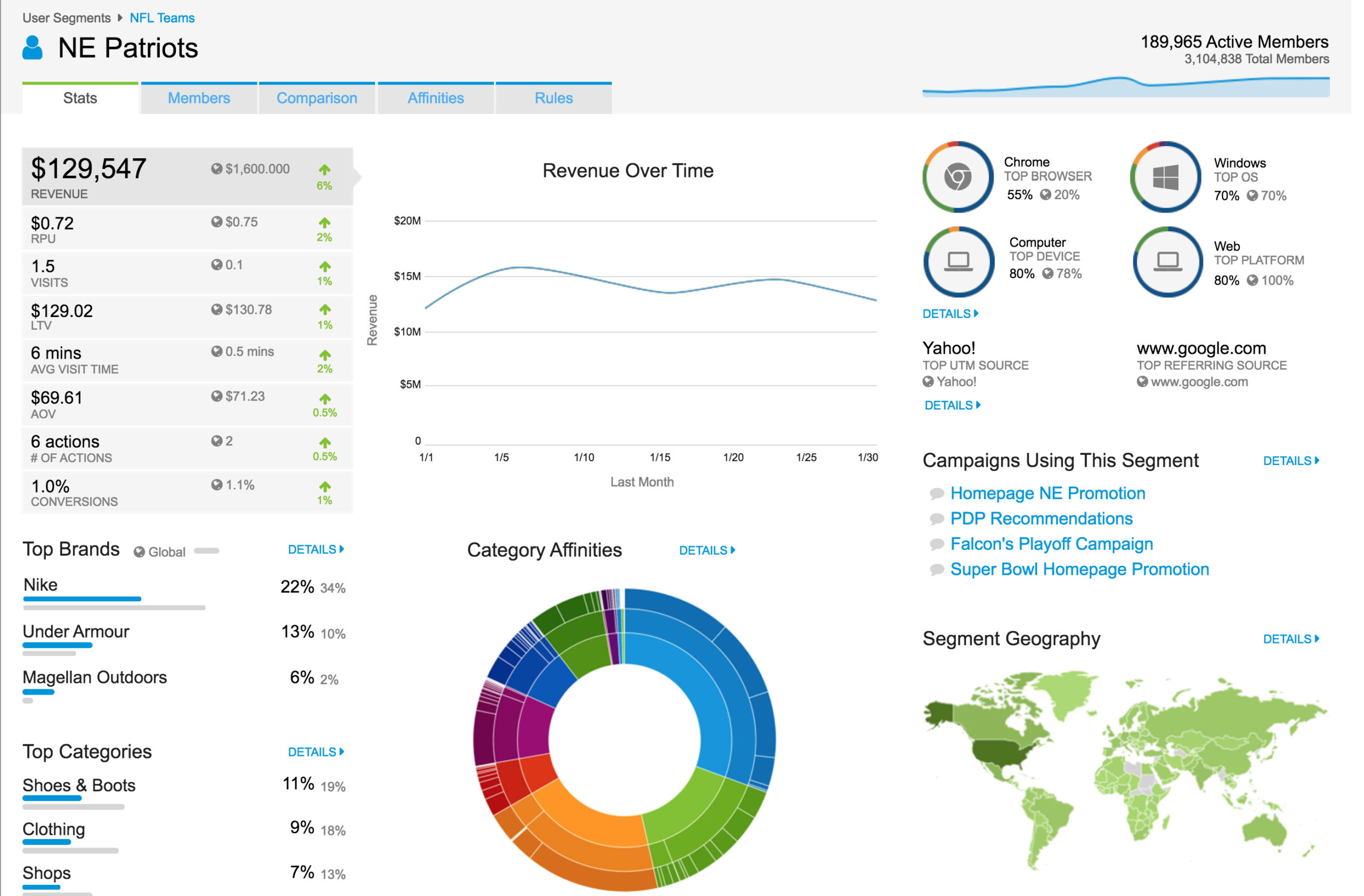Expand Top Brands DETAILS

pos(316,549)
